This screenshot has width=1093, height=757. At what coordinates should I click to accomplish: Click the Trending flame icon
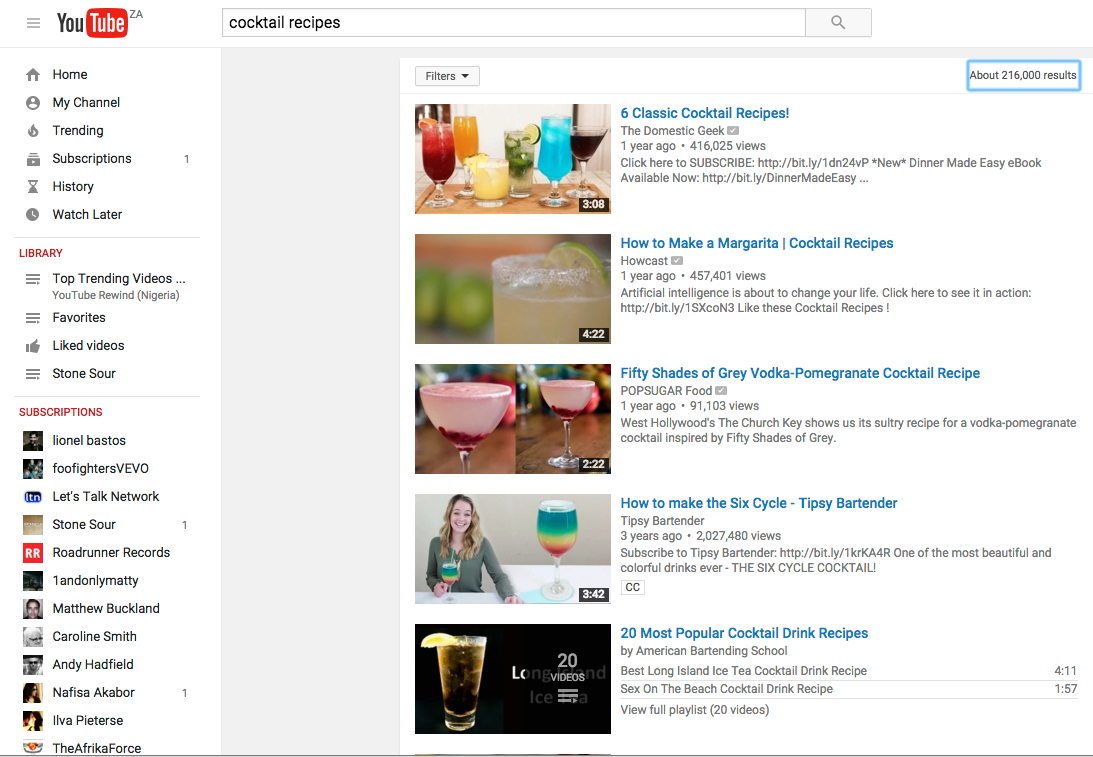pos(33,130)
